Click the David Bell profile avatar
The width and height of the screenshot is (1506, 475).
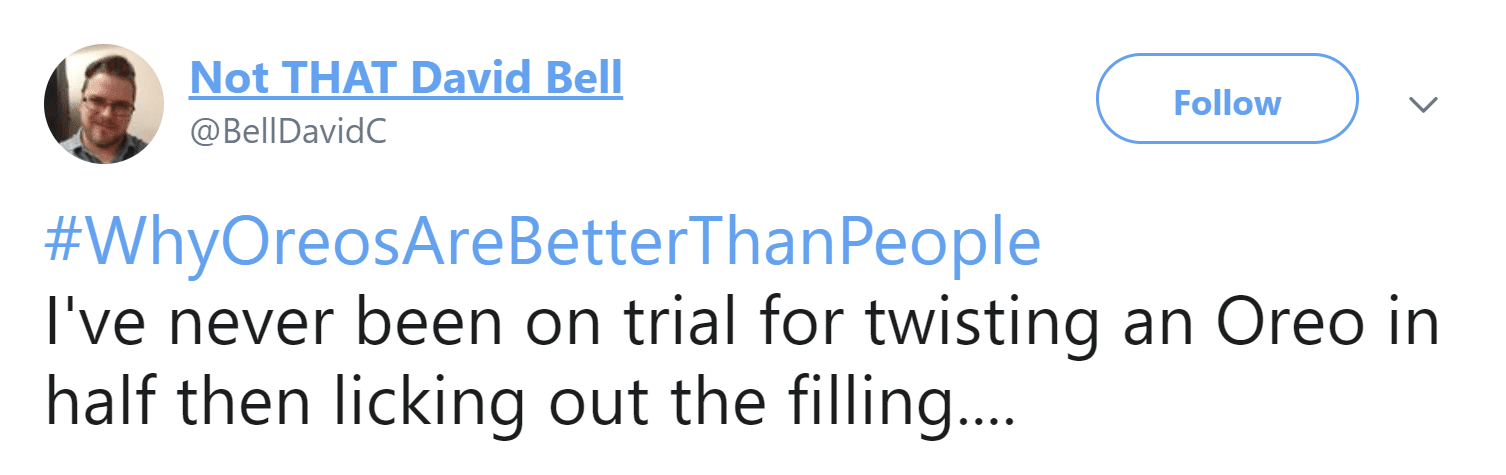pos(104,104)
